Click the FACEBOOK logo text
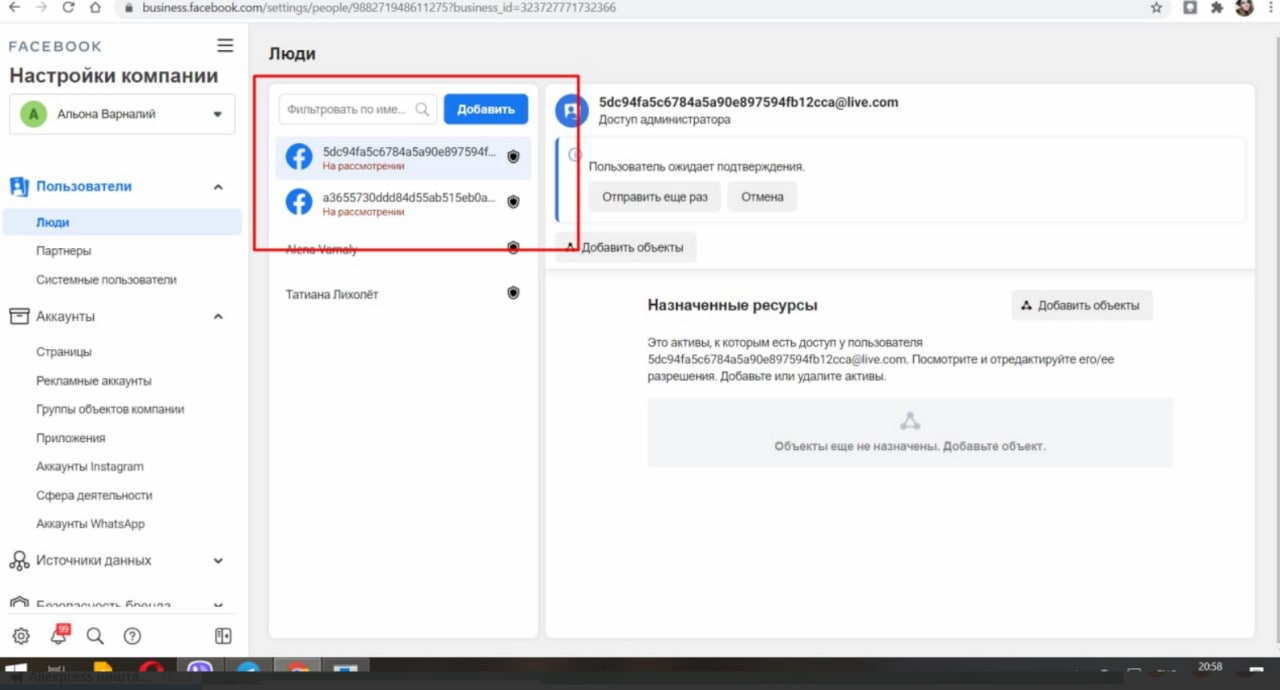The height and width of the screenshot is (690, 1280). click(55, 46)
